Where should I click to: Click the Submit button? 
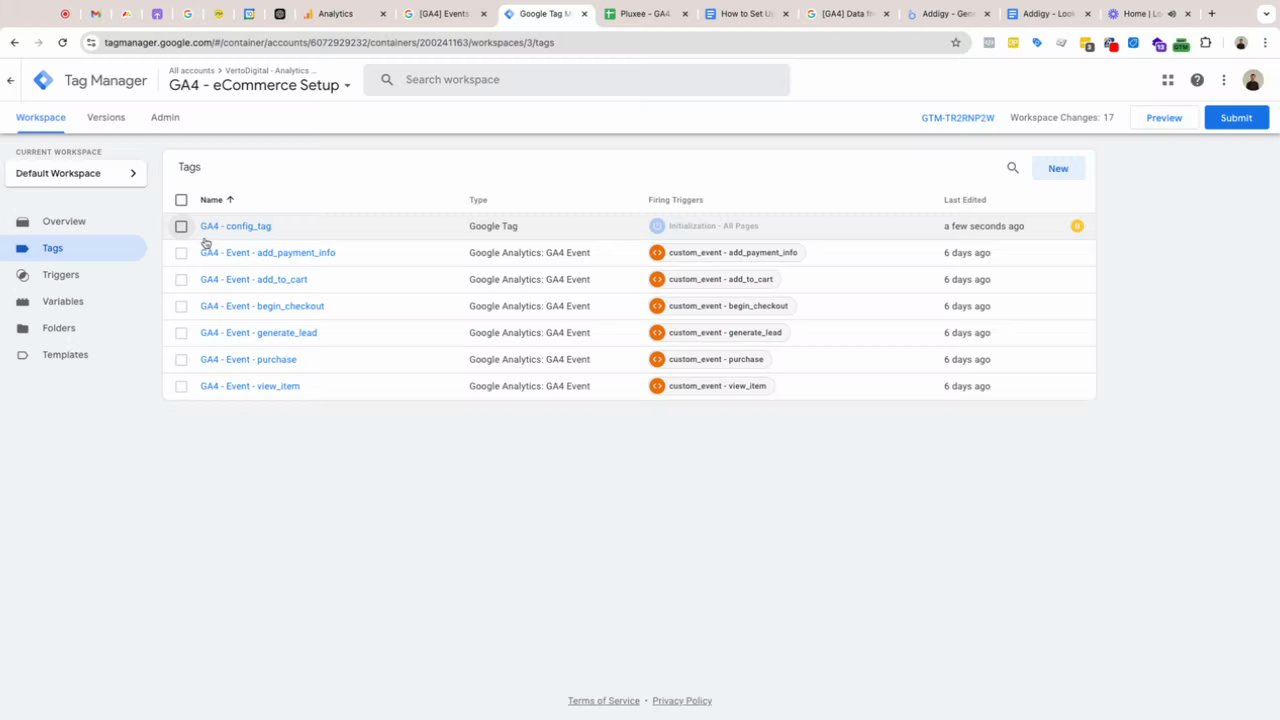[x=1236, y=118]
